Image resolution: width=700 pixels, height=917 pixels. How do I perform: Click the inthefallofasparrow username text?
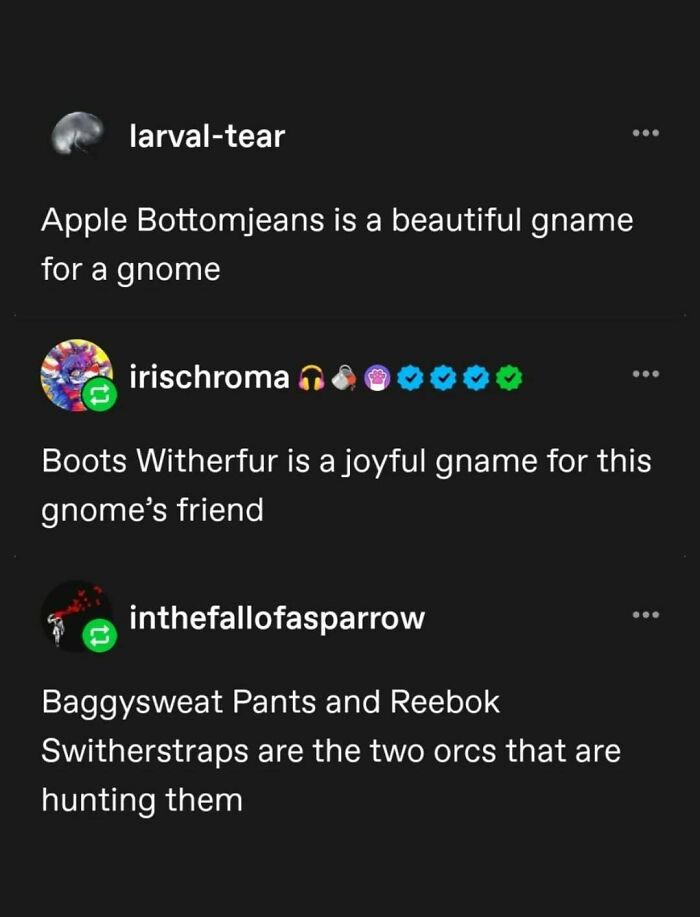(x=275, y=619)
